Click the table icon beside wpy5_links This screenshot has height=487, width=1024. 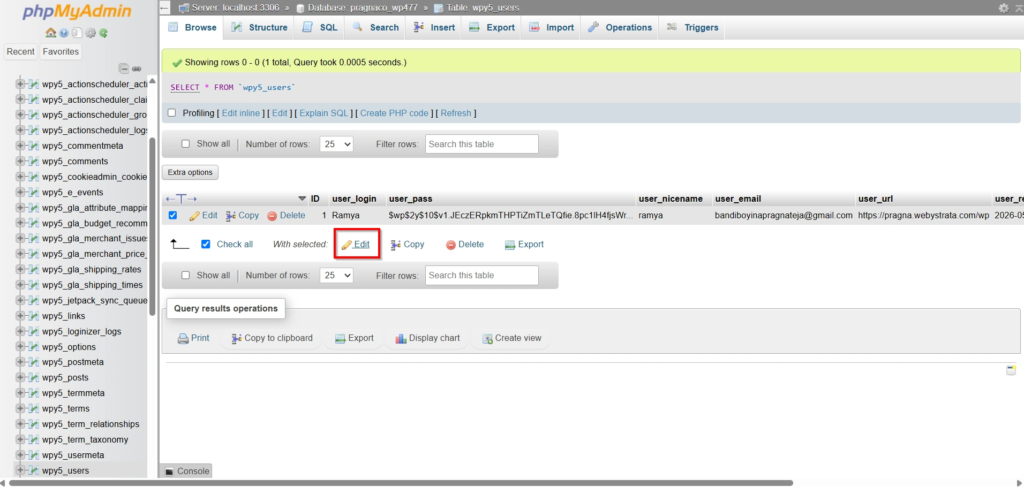[x=34, y=316]
